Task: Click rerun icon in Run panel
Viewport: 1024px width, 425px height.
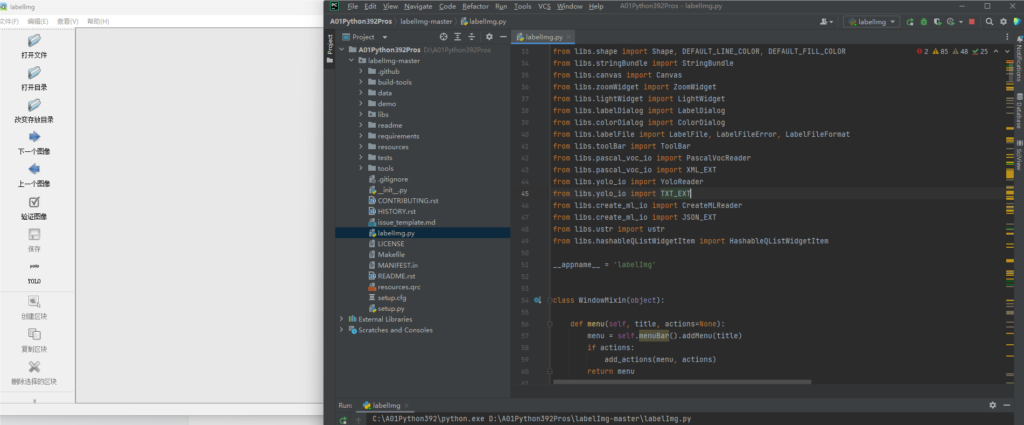Action: pos(343,420)
